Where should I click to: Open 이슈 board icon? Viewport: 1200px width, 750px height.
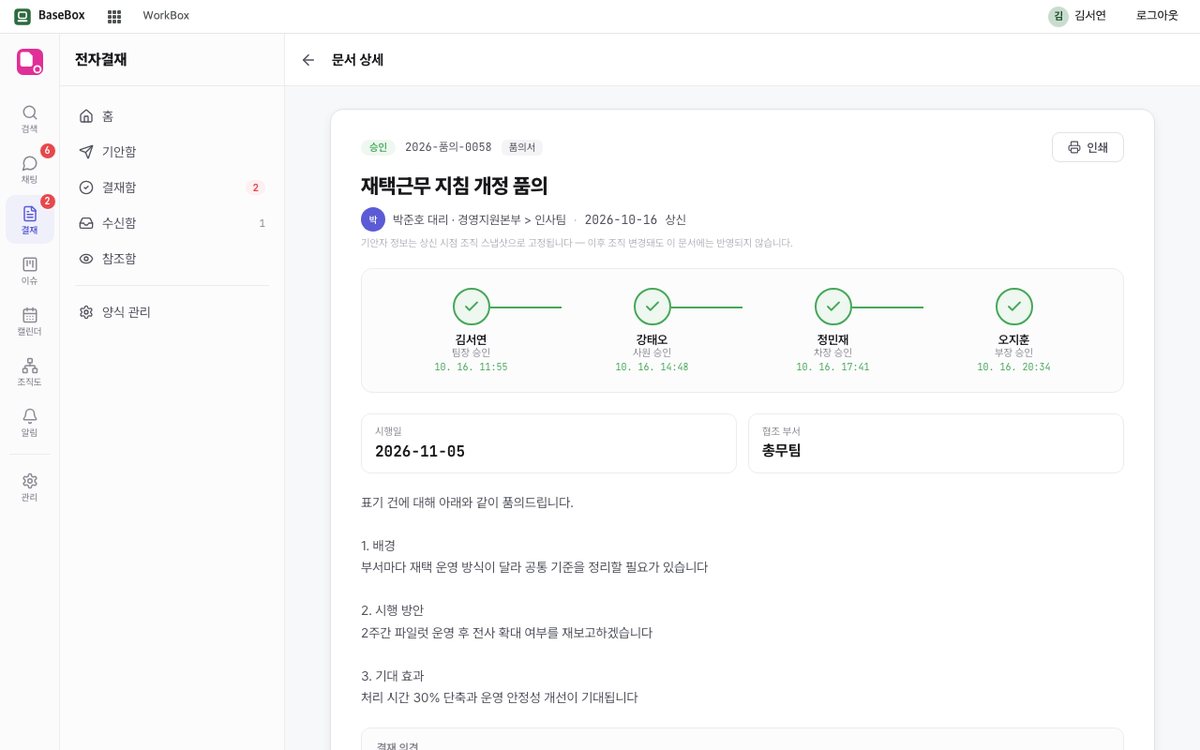click(30, 271)
